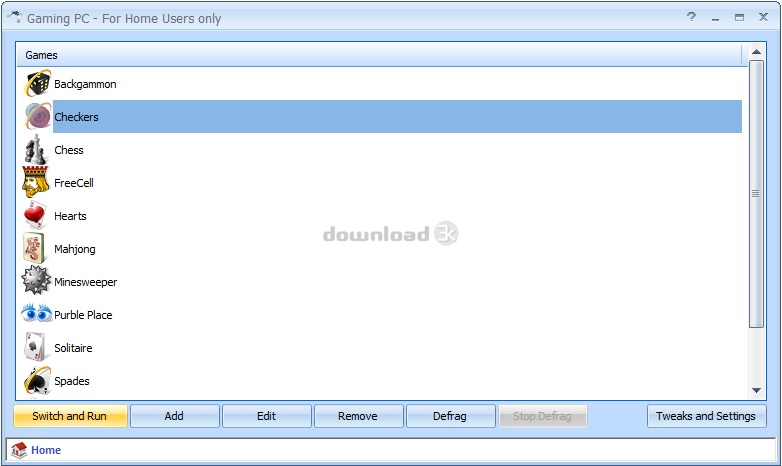Click the Hearts red heart icon
Screen dimensions: 782x466
tap(35, 215)
